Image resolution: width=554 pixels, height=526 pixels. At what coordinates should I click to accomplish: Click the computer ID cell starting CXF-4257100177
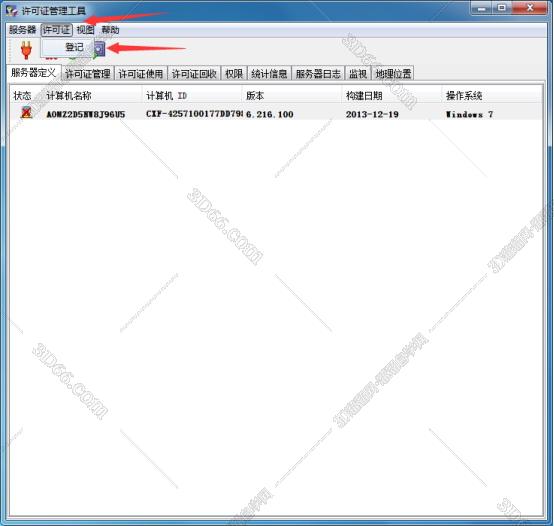click(x=194, y=114)
